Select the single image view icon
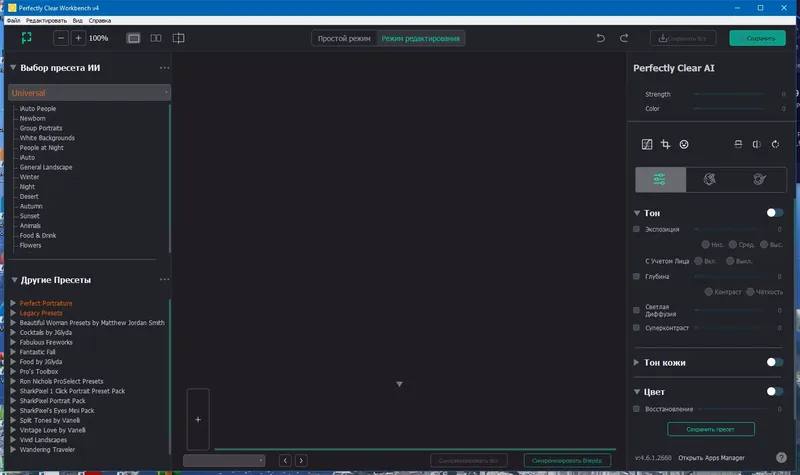 [x=134, y=38]
